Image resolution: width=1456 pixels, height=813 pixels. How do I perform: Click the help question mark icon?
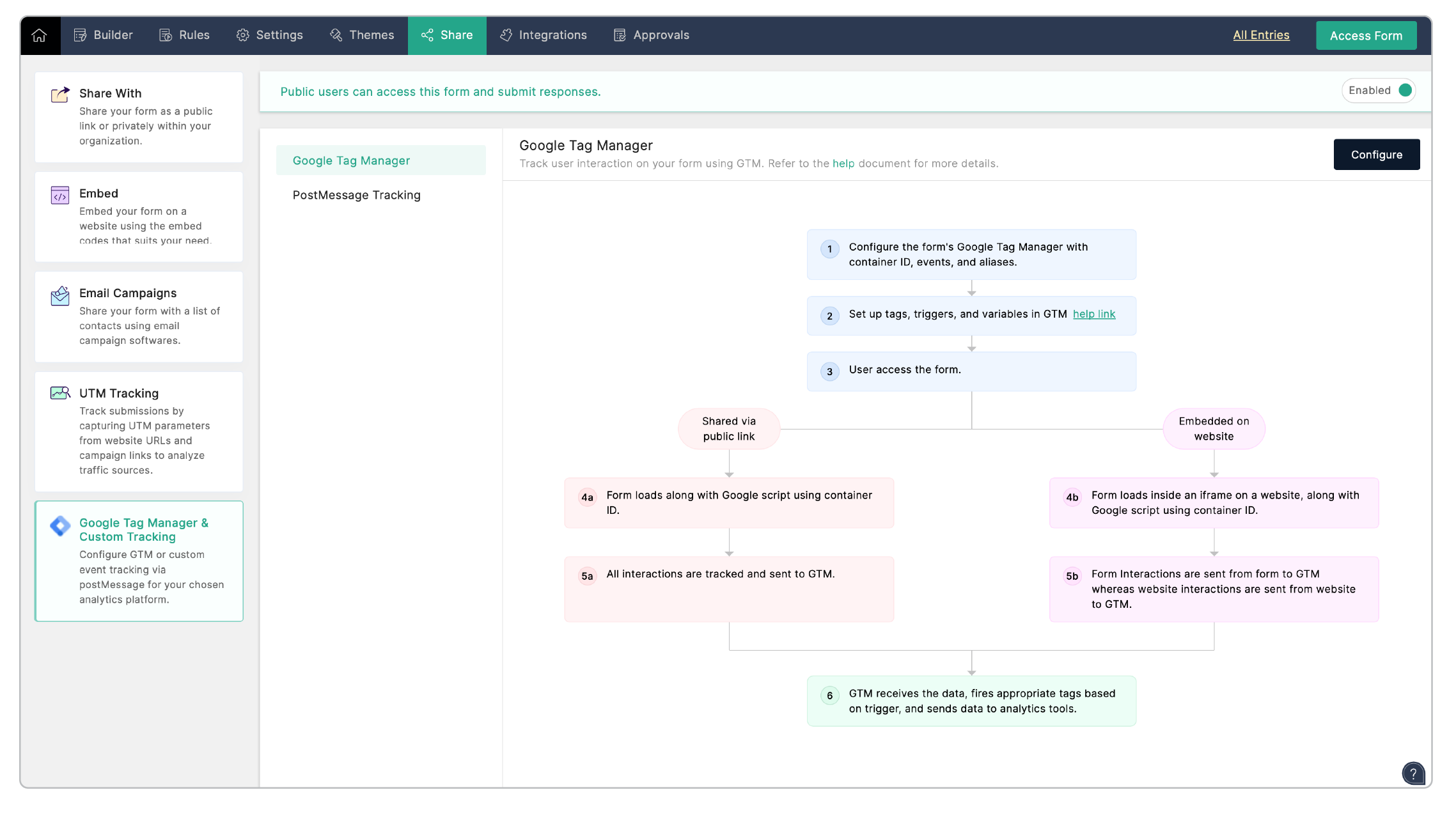(1413, 773)
